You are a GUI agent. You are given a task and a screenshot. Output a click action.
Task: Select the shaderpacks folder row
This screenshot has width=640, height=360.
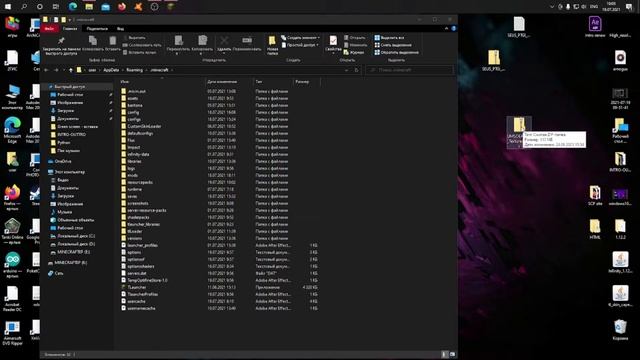(219, 218)
